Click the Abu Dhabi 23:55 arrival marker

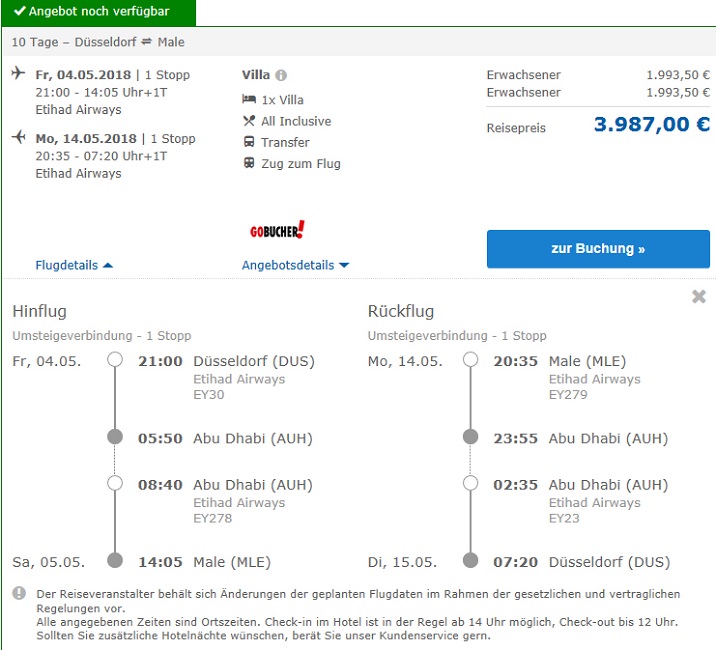coord(470,437)
